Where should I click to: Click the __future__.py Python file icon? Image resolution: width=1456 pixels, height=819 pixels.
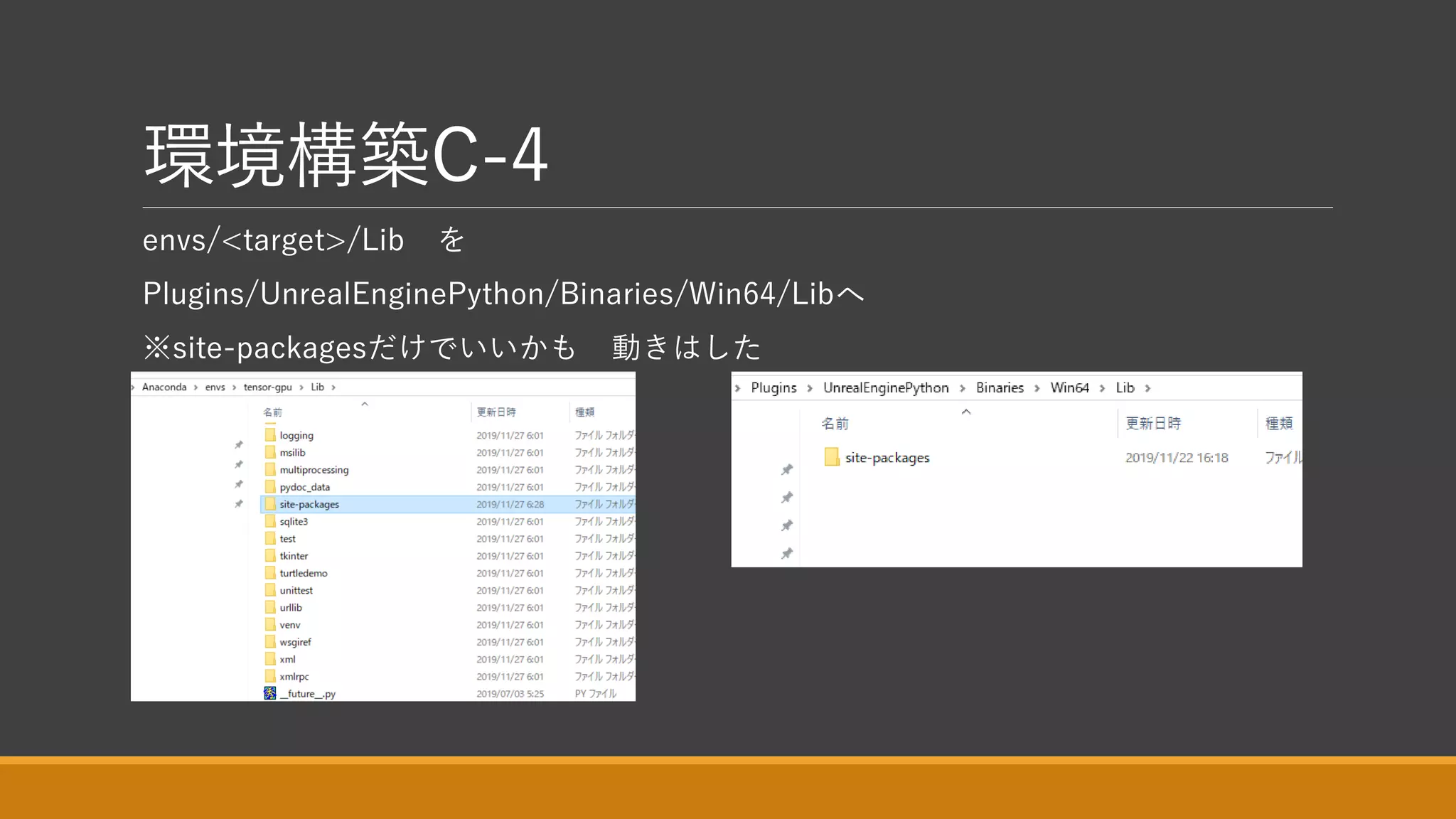[x=270, y=693]
